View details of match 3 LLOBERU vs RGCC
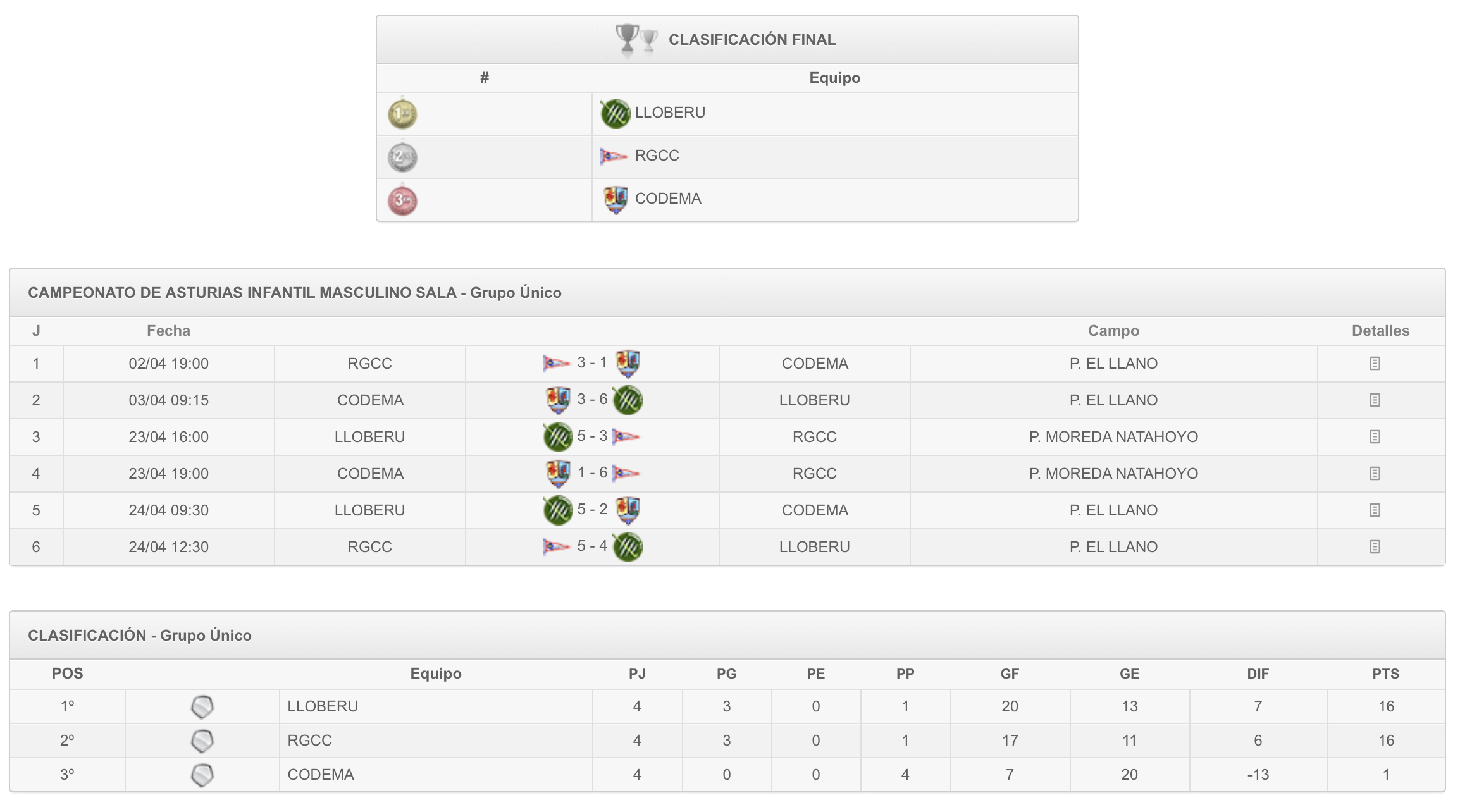 [1374, 437]
